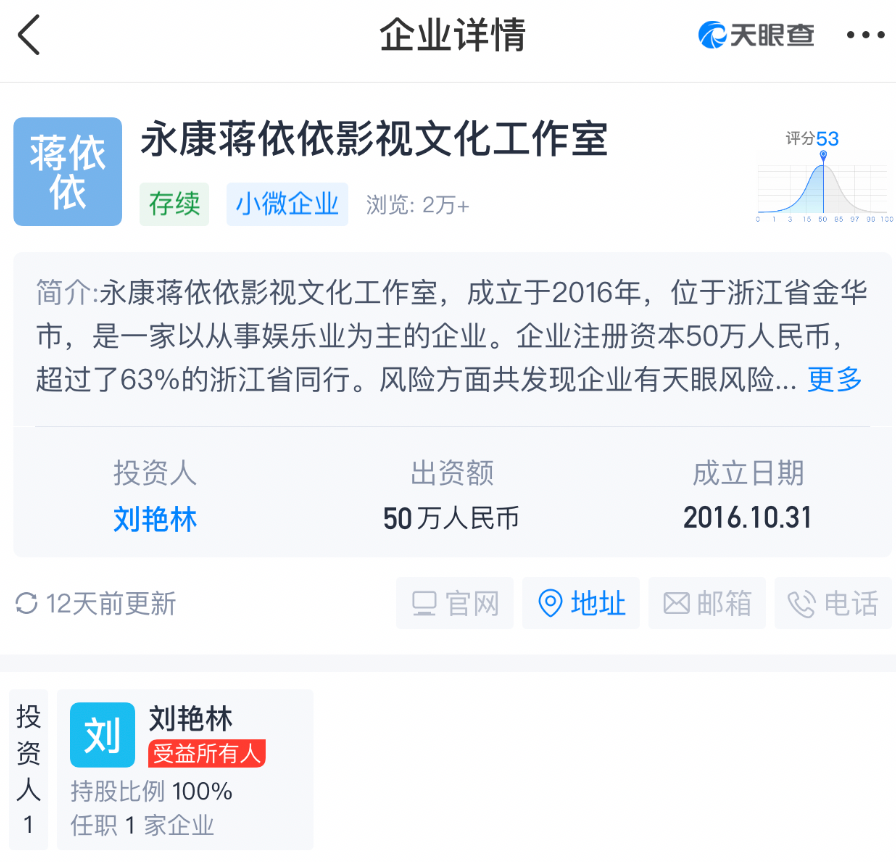Expand the company intro with 更多
Viewport: 896px width, 862px height.
tap(834, 380)
